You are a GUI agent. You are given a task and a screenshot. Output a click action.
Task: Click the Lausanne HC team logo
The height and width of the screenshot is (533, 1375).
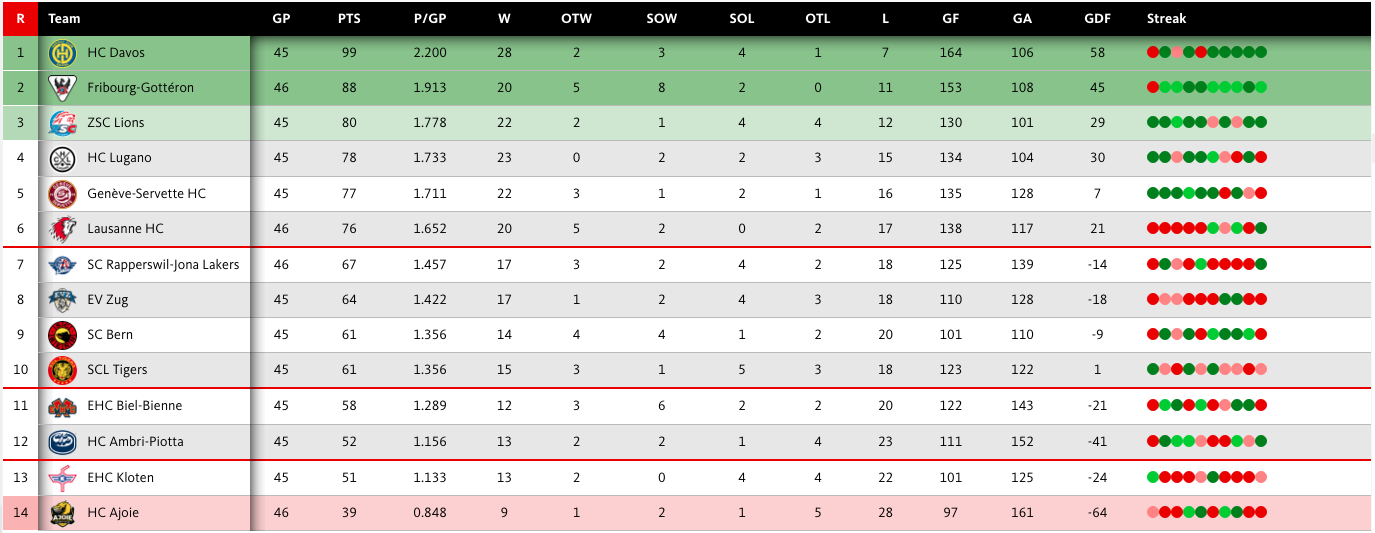tap(62, 229)
